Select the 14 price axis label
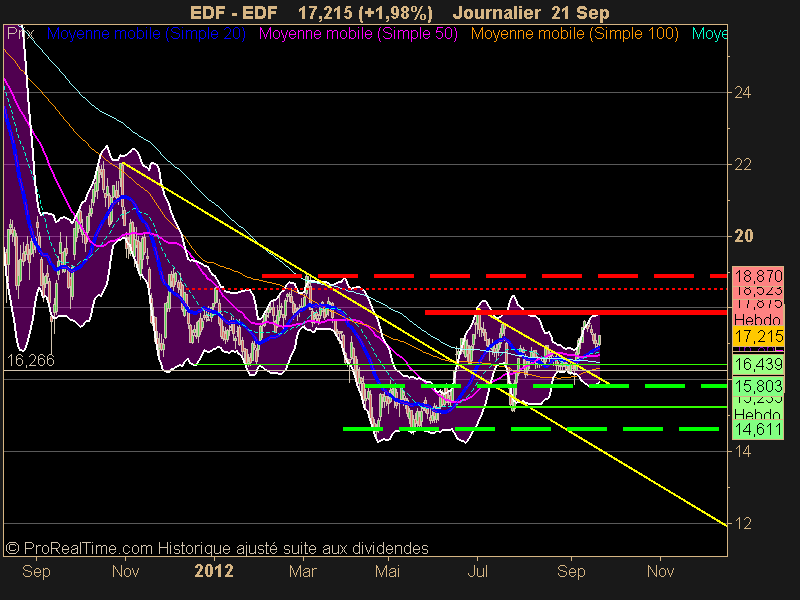Image resolution: width=800 pixels, height=600 pixels. (x=742, y=451)
